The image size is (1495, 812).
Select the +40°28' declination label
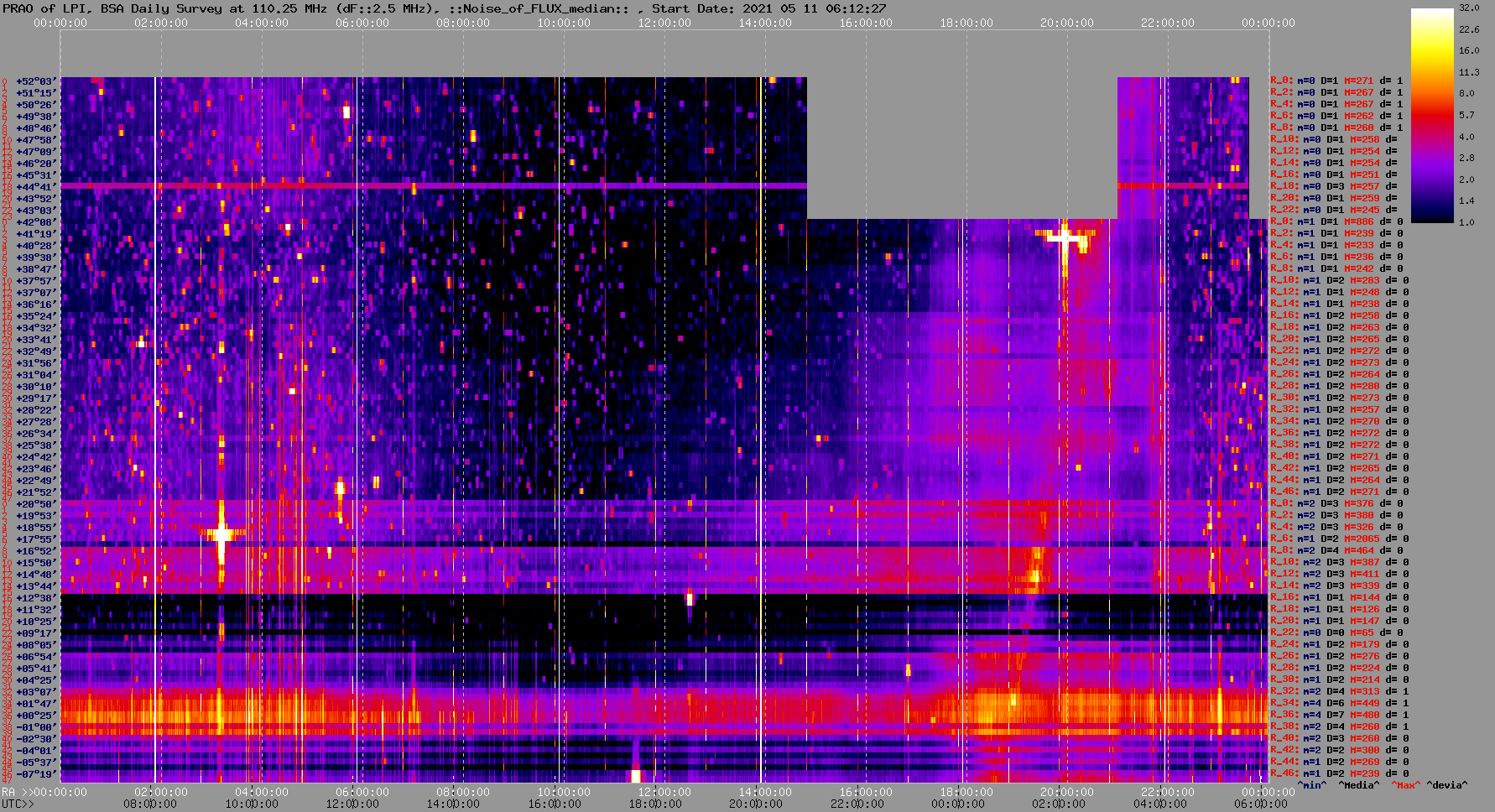point(36,246)
